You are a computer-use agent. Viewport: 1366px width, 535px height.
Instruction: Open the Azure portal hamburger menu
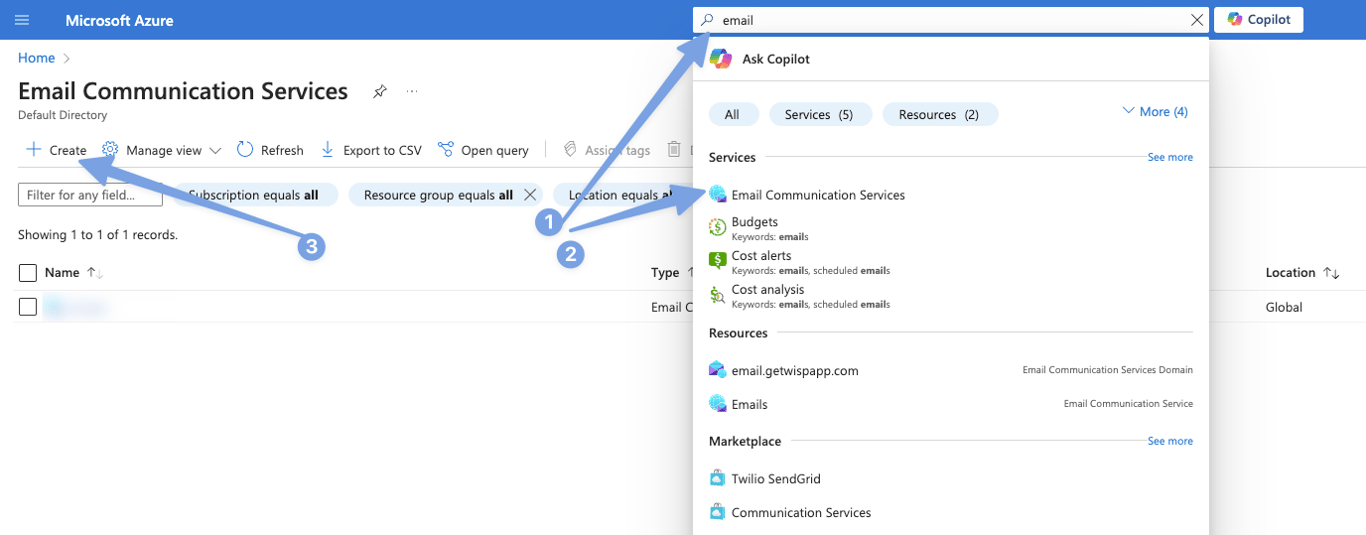(x=22, y=20)
